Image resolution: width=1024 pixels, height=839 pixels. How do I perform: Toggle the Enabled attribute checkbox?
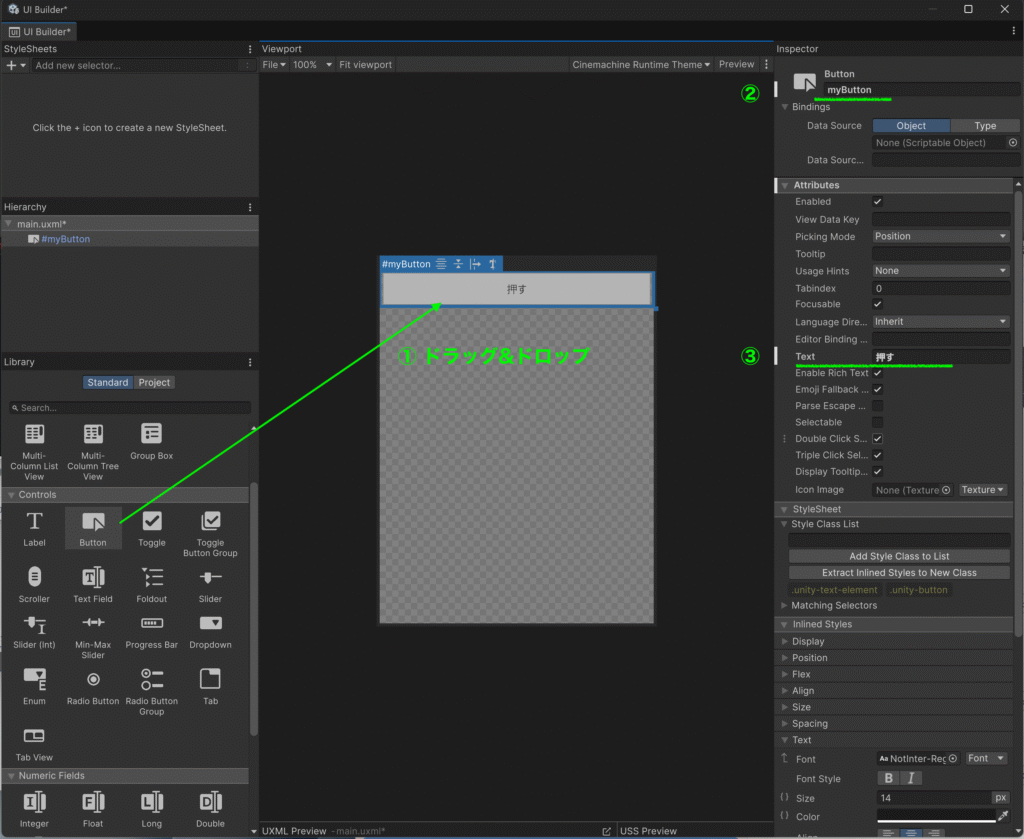878,202
